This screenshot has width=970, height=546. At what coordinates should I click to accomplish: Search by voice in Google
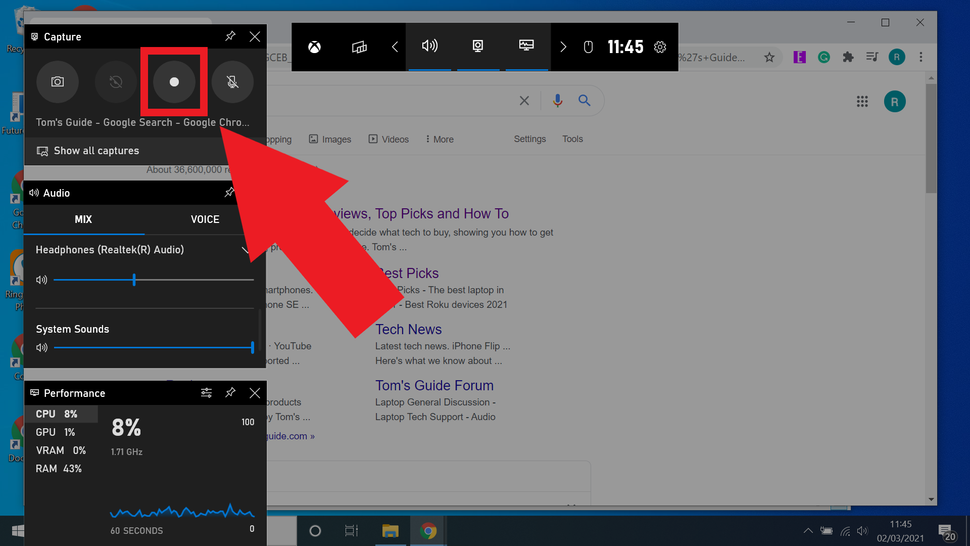[557, 101]
